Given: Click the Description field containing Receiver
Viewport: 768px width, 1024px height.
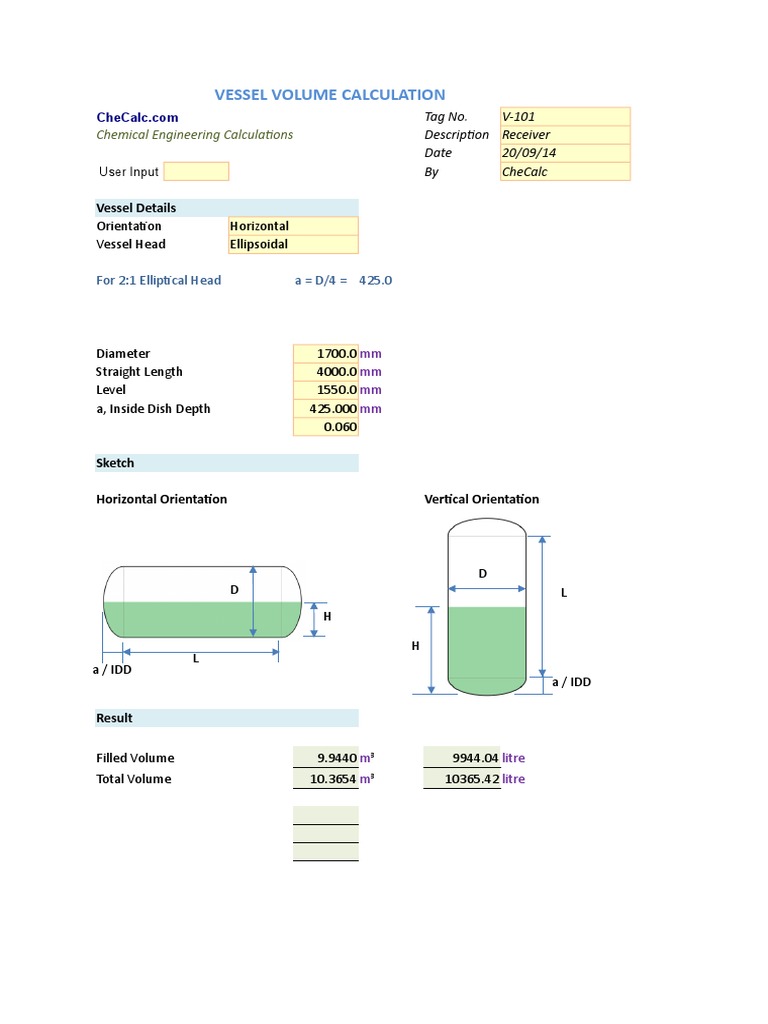Looking at the screenshot, I should [x=565, y=135].
